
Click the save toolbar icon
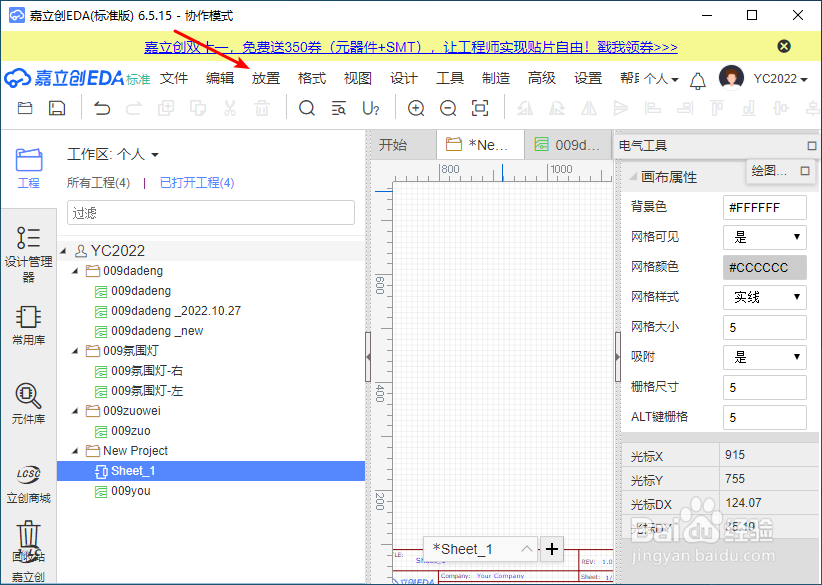coord(57,109)
